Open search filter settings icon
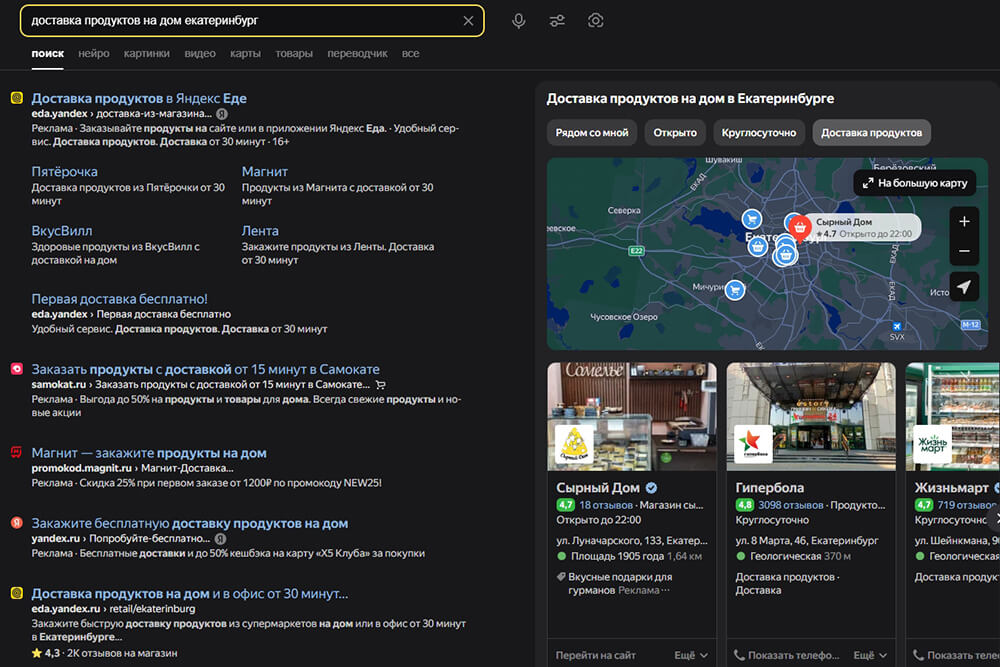The width and height of the screenshot is (1000, 667). click(557, 20)
